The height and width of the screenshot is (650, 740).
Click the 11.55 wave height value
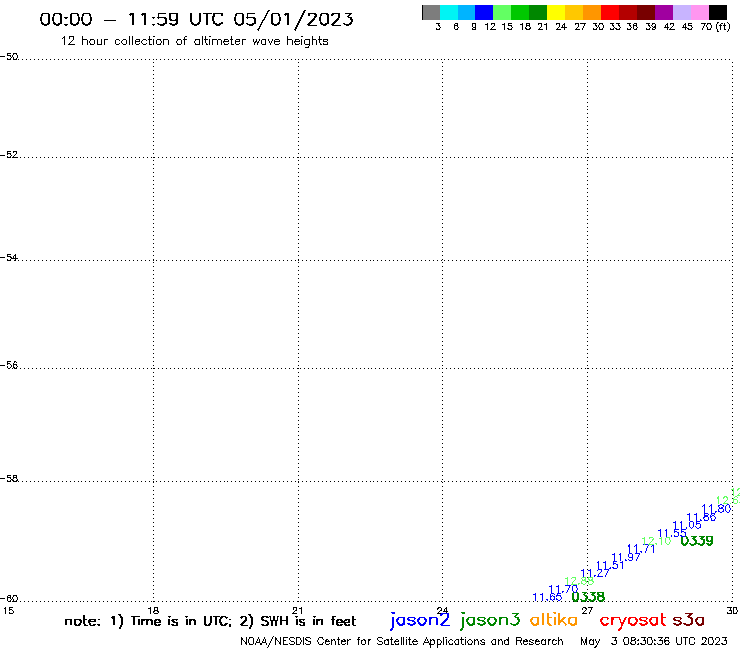[x=672, y=533]
